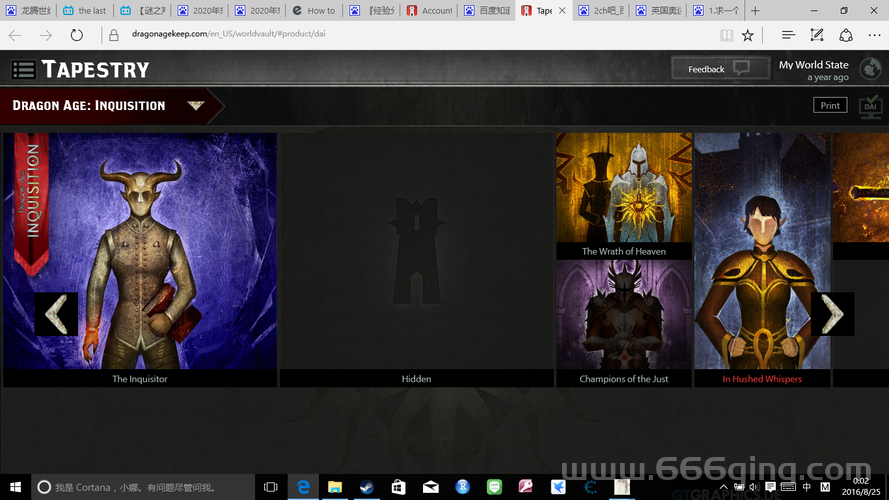
Task: Refresh the page
Action: click(77, 35)
